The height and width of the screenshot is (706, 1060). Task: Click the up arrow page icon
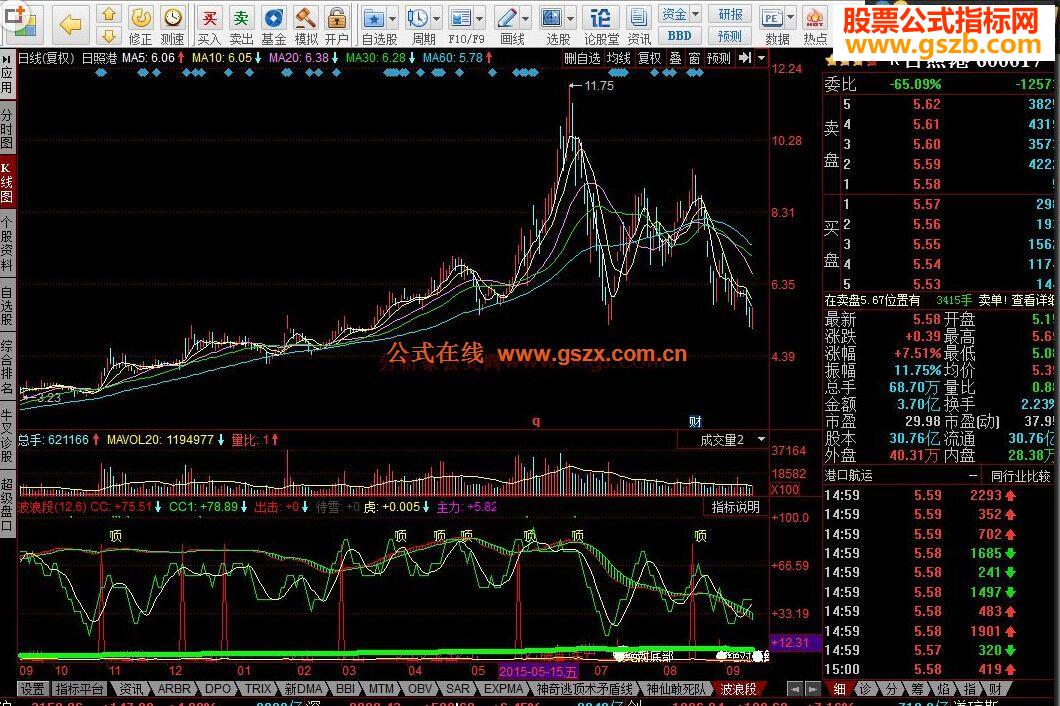tap(109, 14)
